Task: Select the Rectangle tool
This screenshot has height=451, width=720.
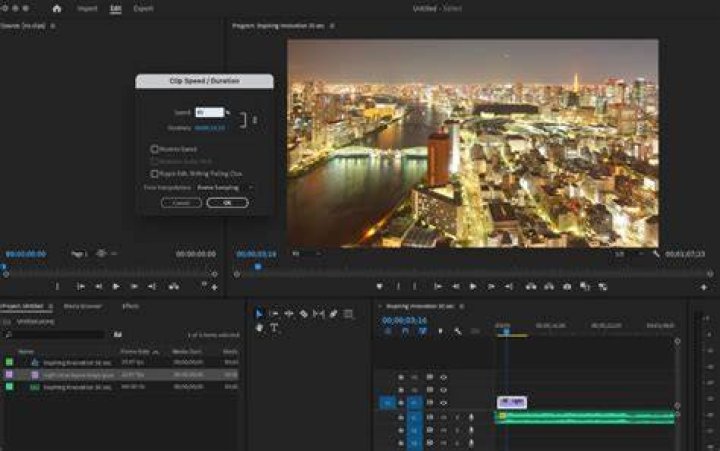Action: click(x=349, y=314)
